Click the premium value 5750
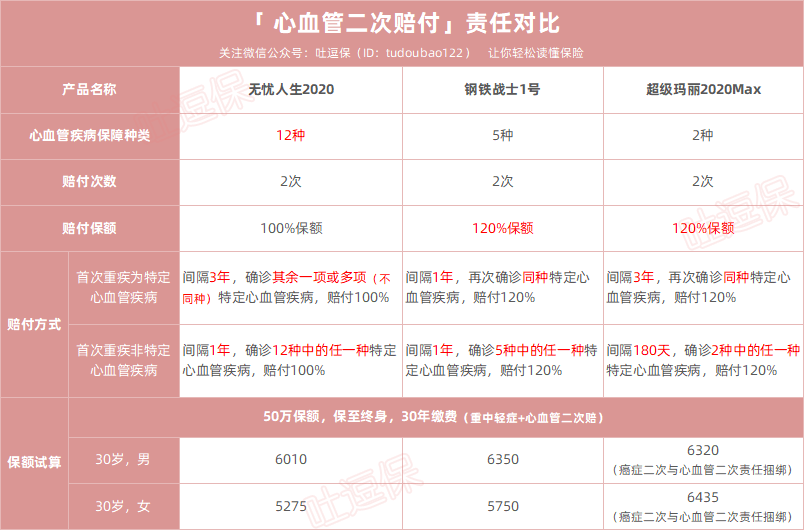Viewport: 805px width, 531px height. pos(503,506)
